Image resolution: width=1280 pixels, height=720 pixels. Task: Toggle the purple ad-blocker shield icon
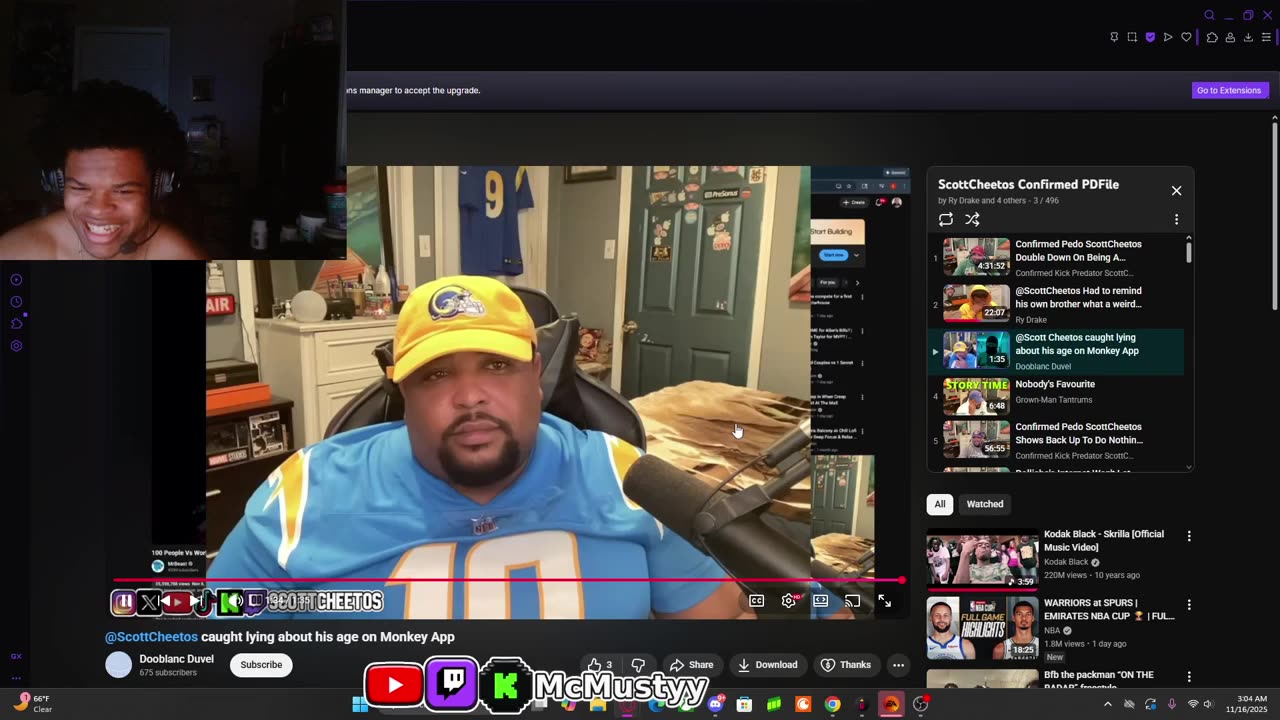(1150, 37)
